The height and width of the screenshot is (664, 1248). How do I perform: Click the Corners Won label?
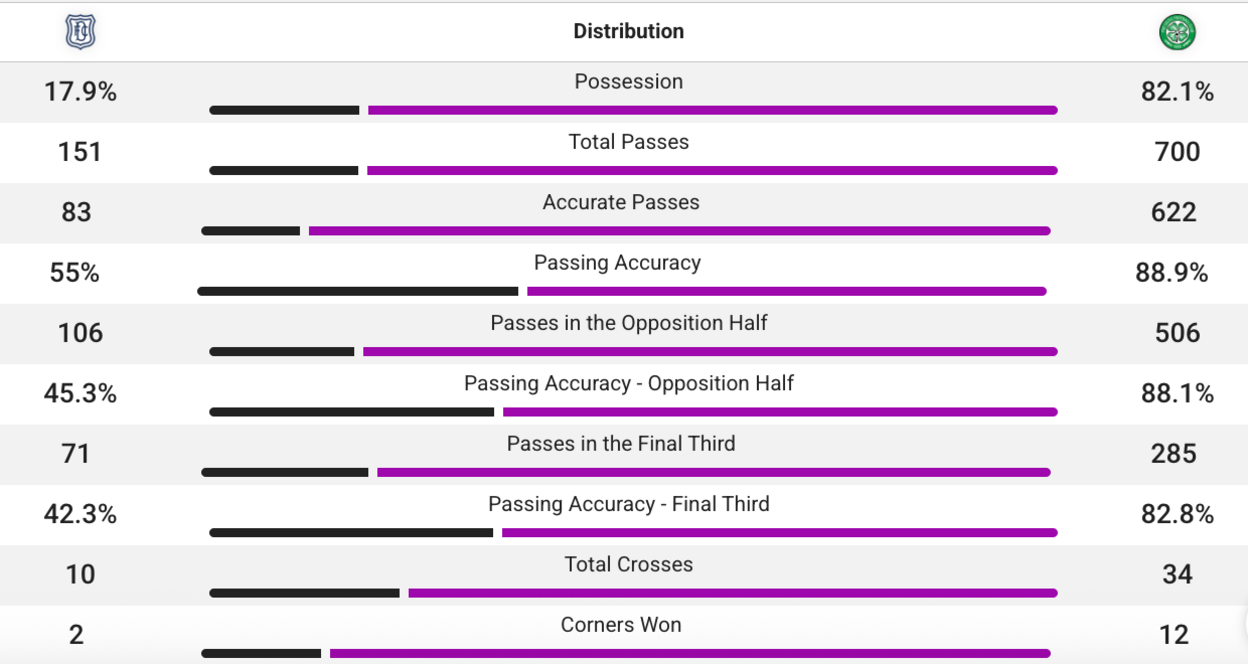(621, 625)
